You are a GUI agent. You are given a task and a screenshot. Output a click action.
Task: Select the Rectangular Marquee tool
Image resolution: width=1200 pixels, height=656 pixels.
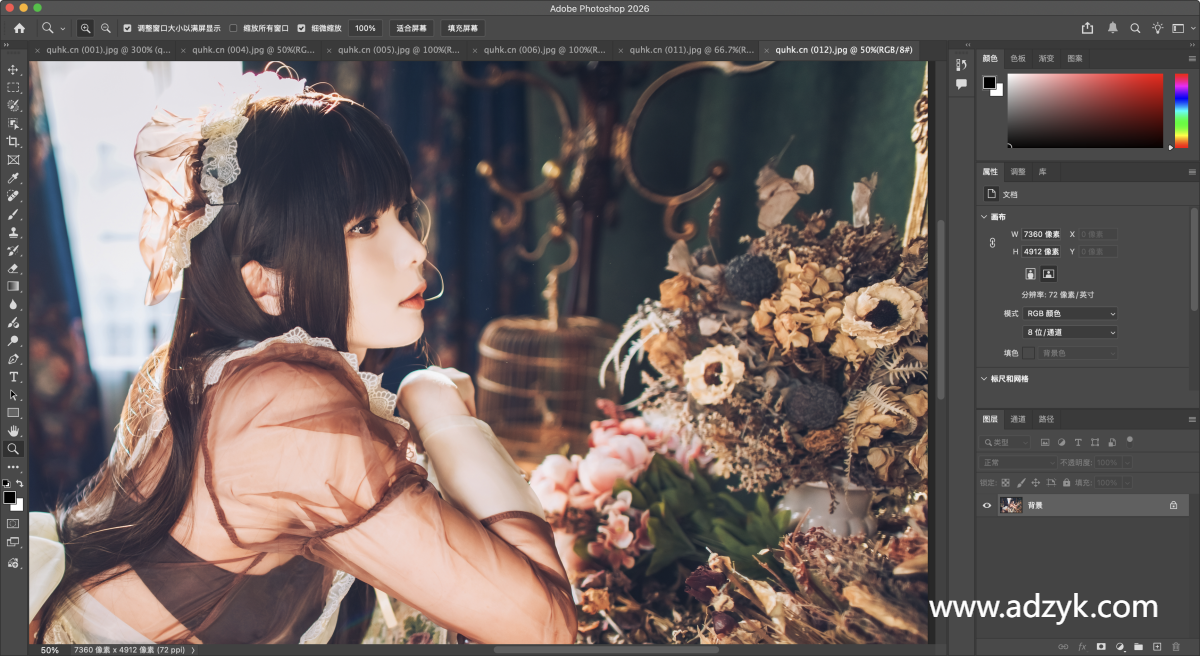tap(14, 88)
